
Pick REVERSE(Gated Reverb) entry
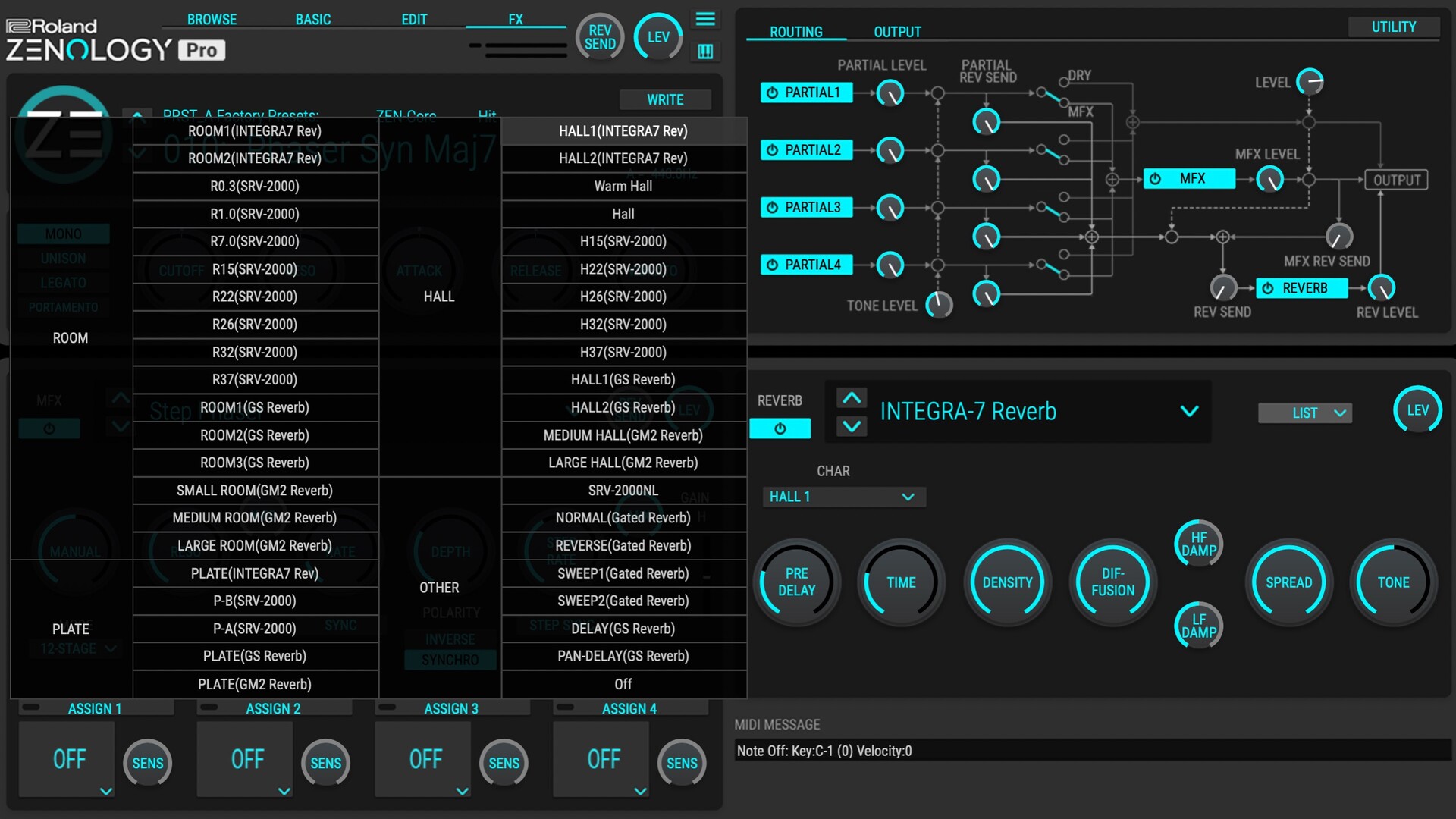point(623,545)
